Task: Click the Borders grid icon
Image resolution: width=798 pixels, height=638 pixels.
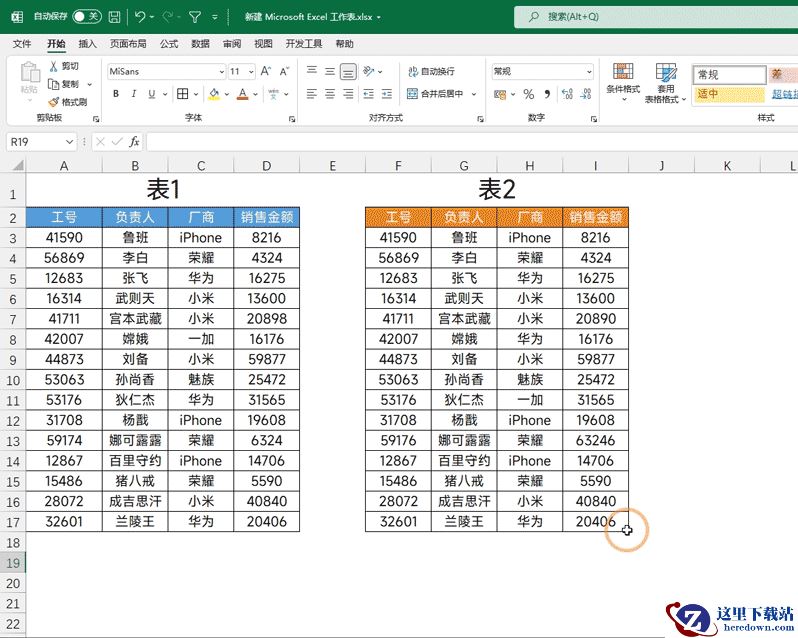Action: [x=182, y=94]
